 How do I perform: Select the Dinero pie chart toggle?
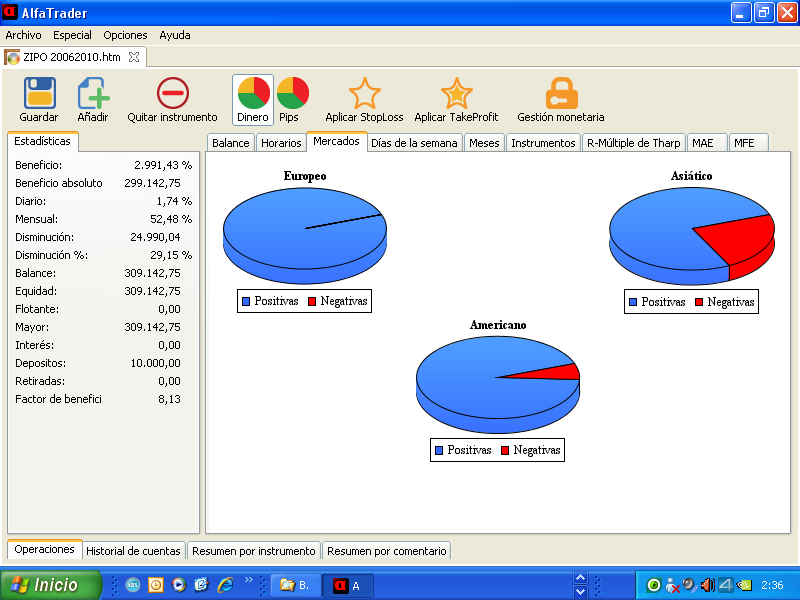(253, 99)
